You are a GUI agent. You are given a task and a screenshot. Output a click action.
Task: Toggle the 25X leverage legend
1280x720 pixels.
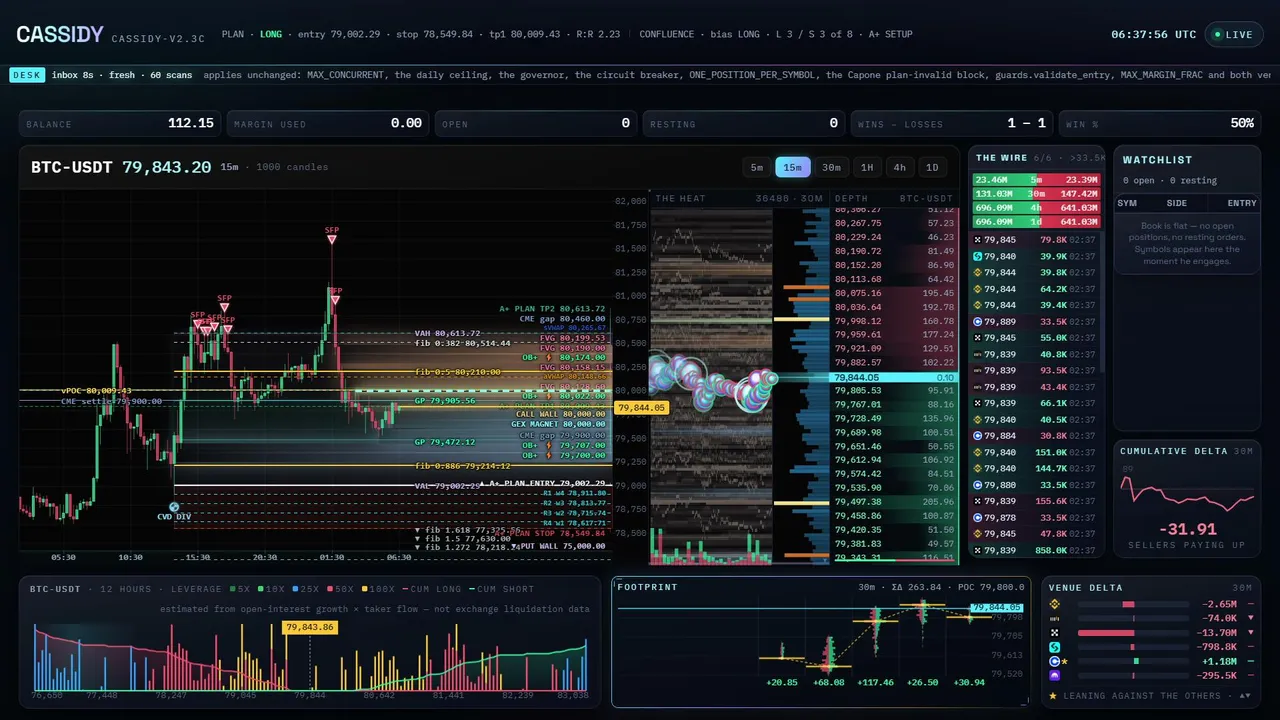[x=306, y=589]
